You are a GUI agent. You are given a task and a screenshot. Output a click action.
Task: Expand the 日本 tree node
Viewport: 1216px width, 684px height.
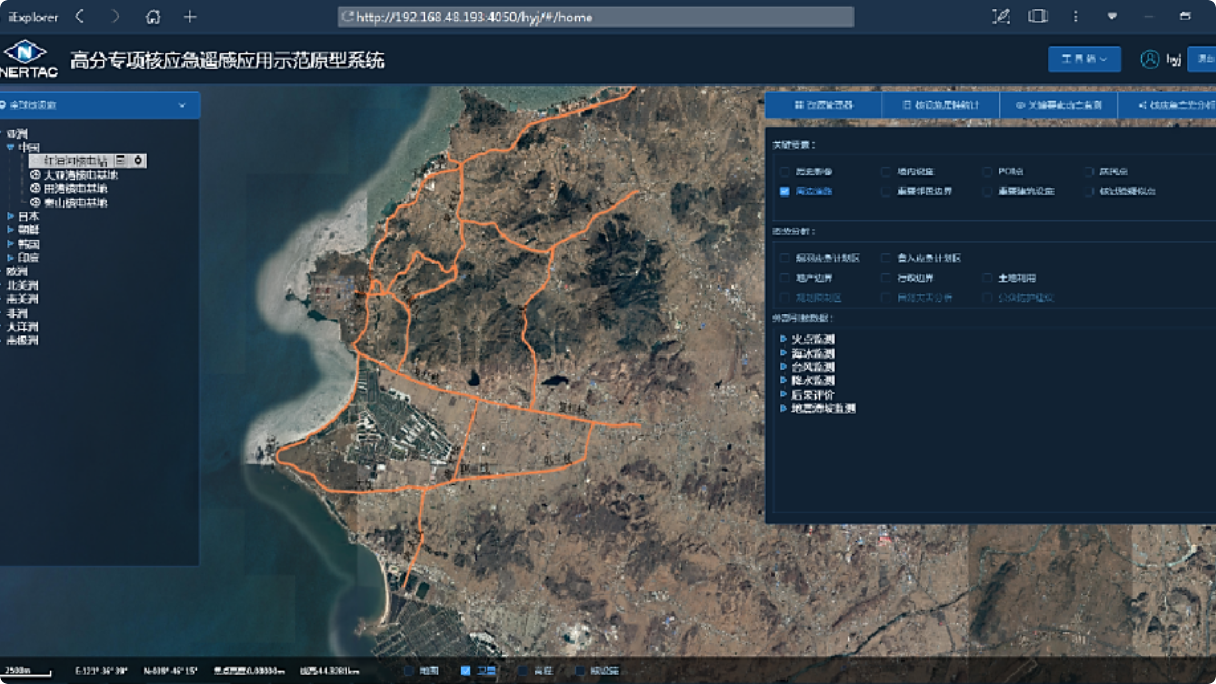(11, 216)
